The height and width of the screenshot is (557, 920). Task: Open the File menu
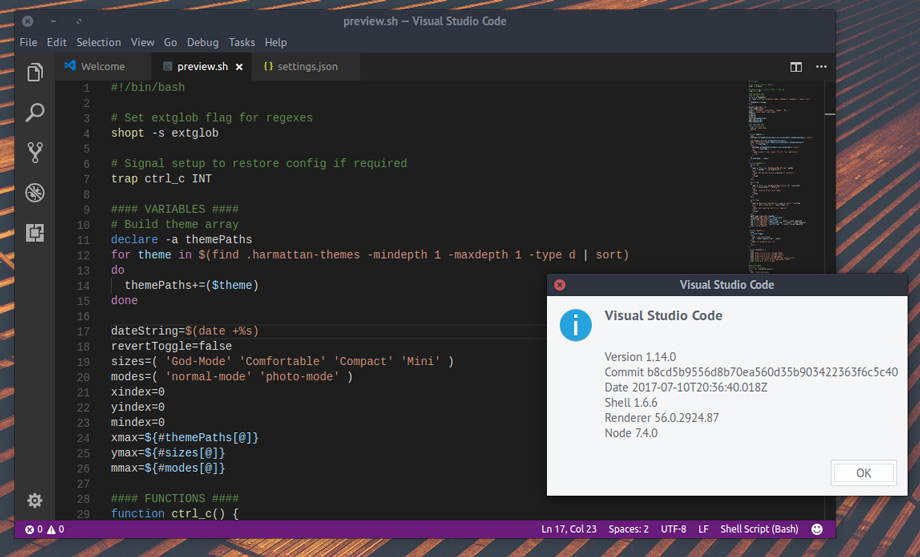point(28,42)
